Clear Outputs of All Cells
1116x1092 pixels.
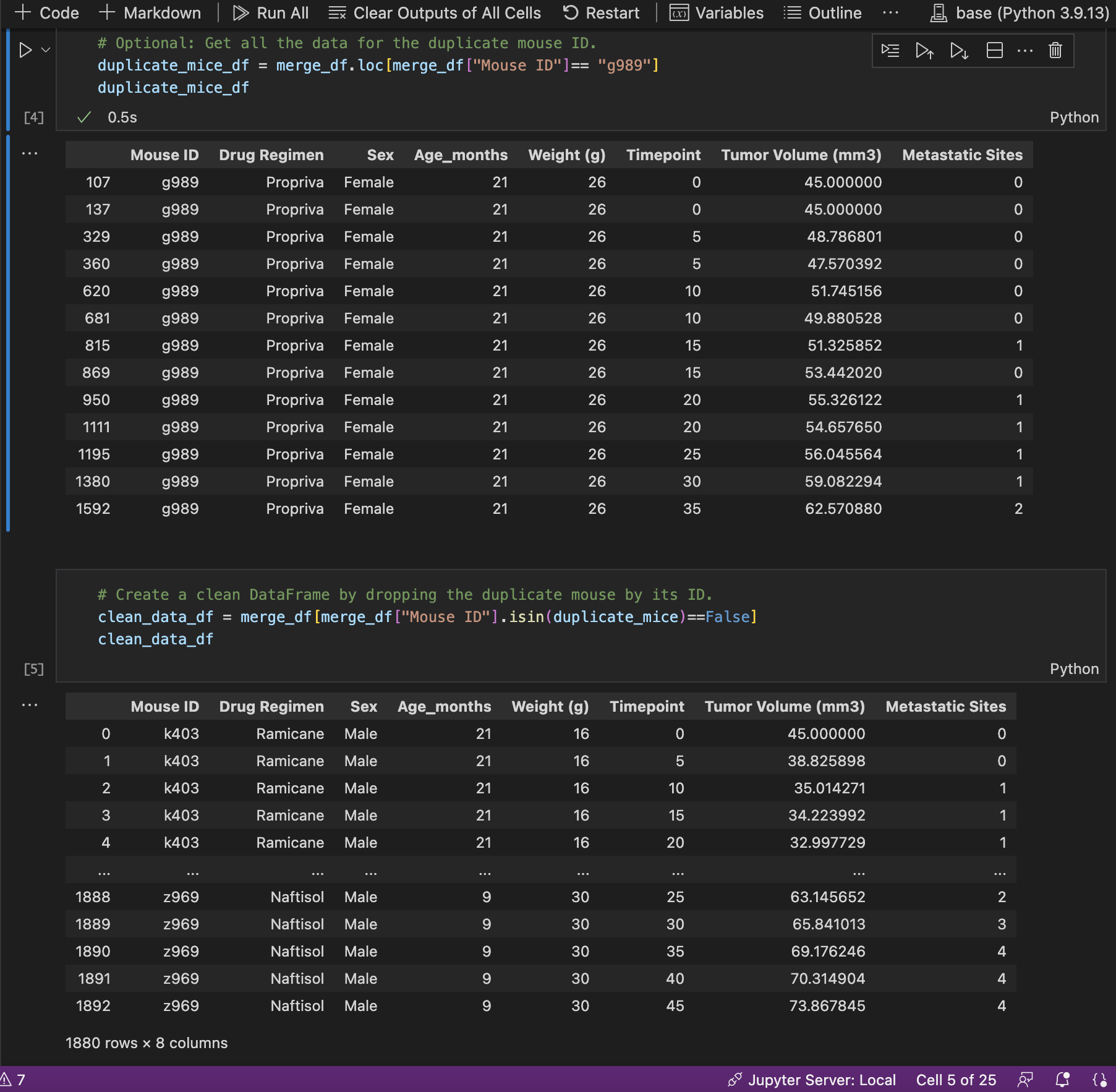435,13
